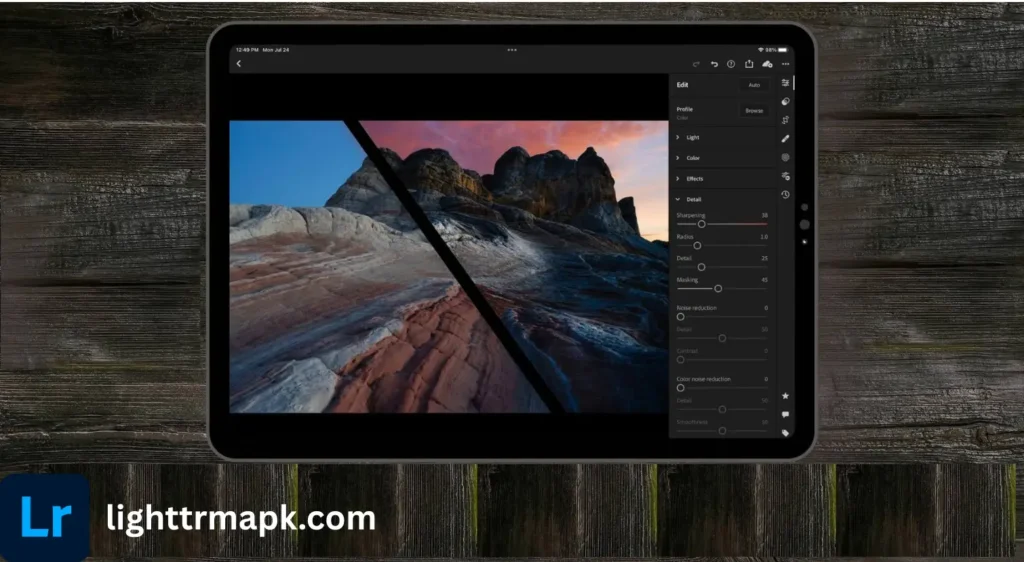
Task: Select the Crop and rotate tool
Action: [x=786, y=119]
